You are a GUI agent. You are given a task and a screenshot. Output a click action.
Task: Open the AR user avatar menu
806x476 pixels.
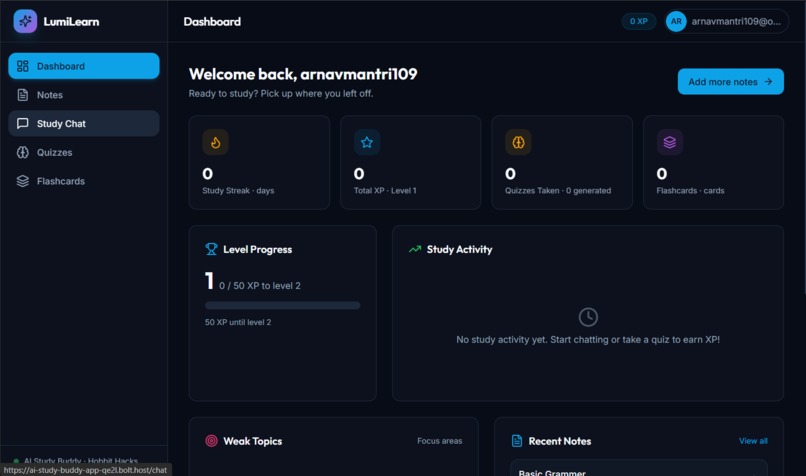(676, 22)
